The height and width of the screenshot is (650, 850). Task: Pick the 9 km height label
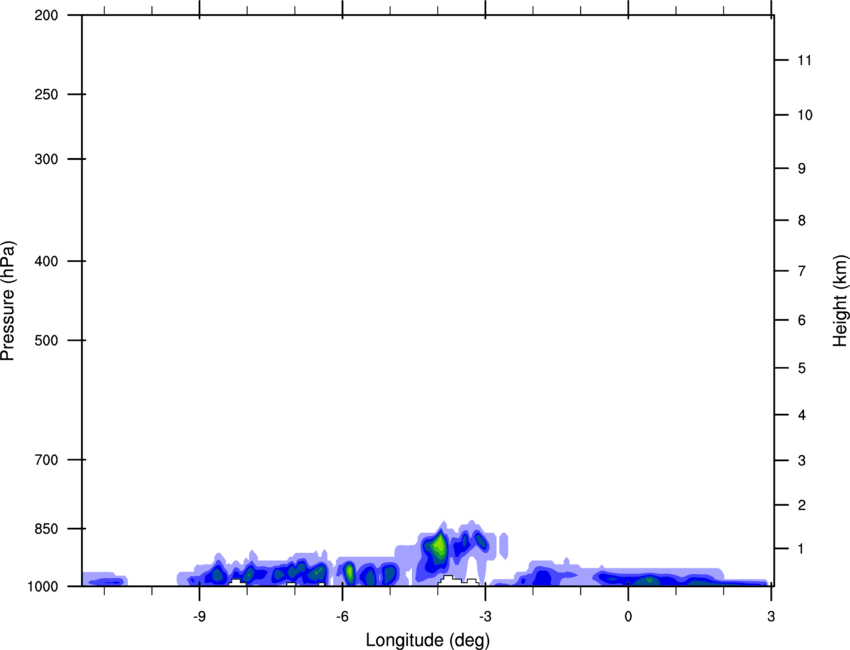point(801,169)
